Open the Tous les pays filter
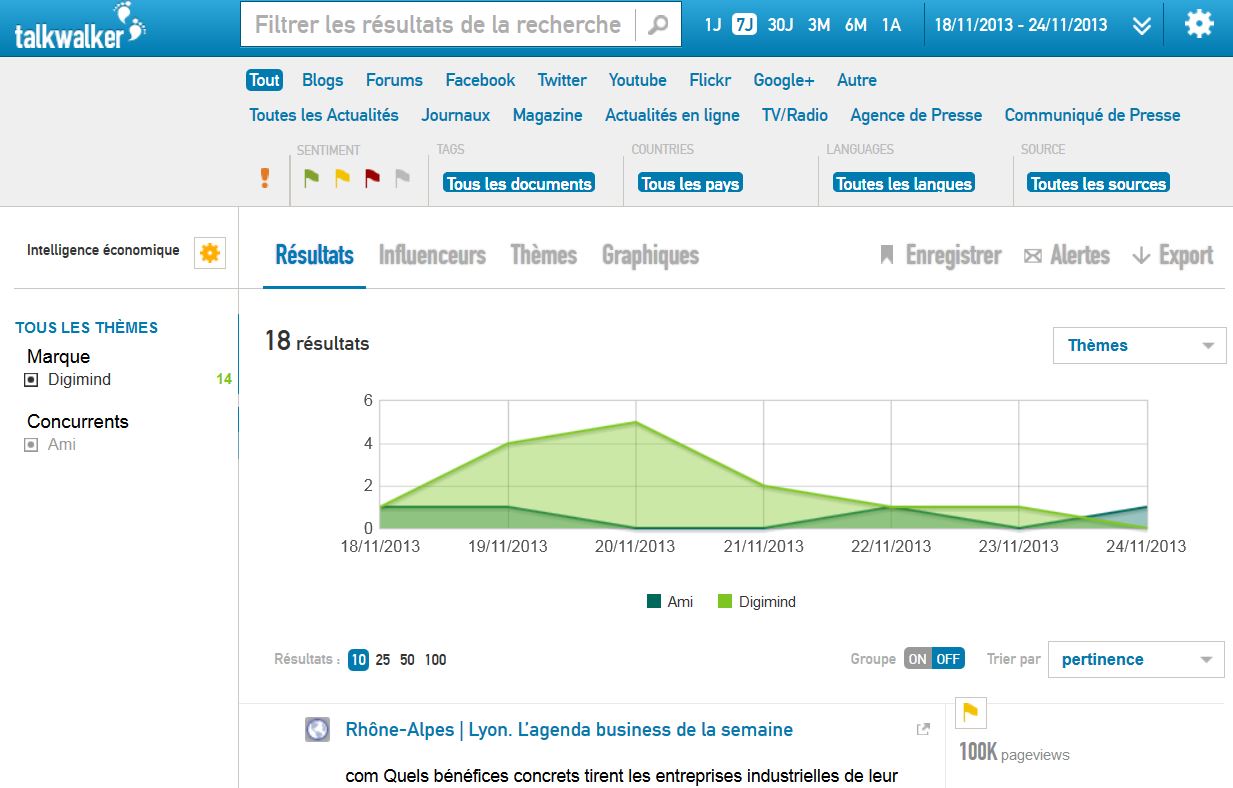 [x=690, y=184]
